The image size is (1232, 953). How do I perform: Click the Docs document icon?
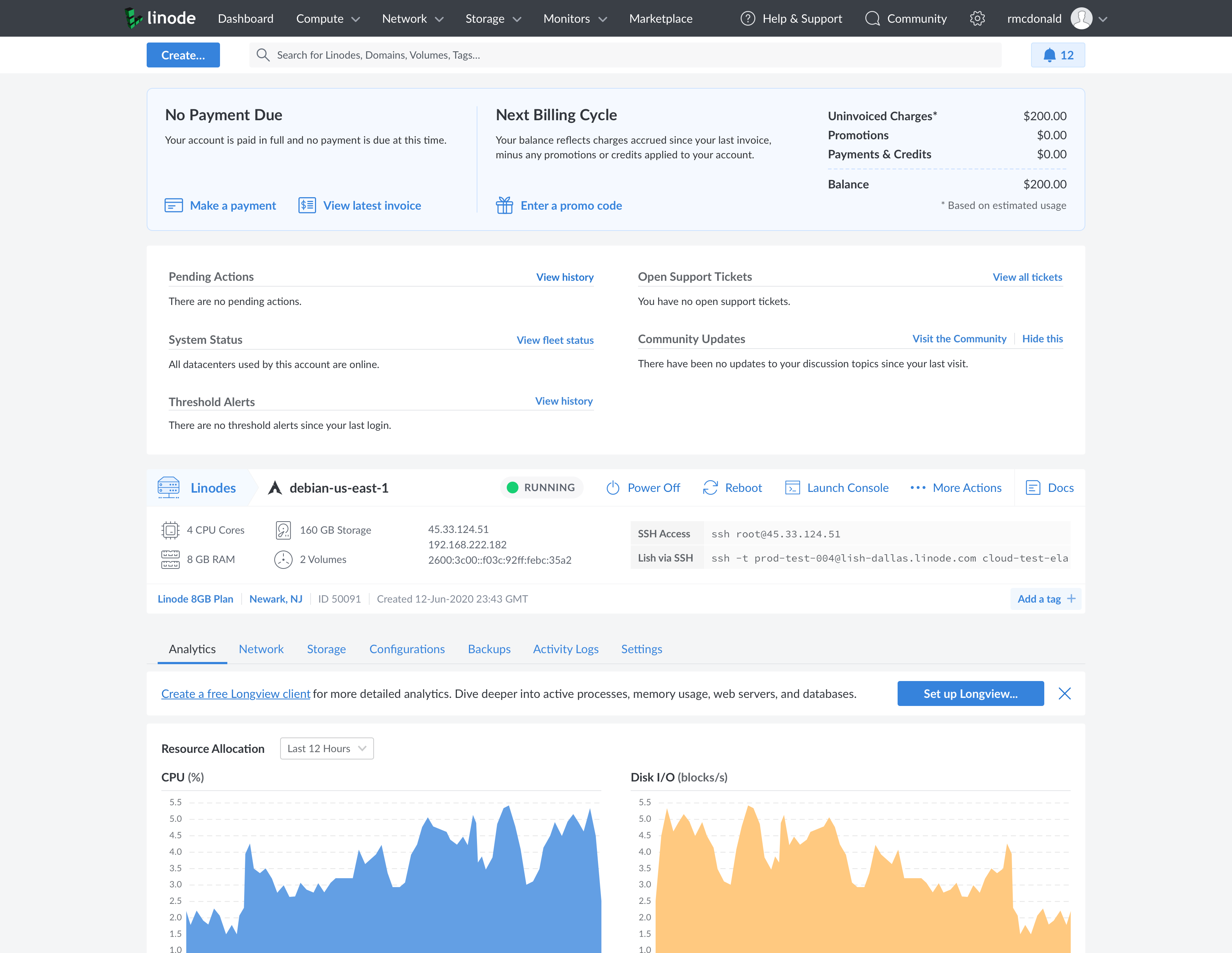point(1033,488)
